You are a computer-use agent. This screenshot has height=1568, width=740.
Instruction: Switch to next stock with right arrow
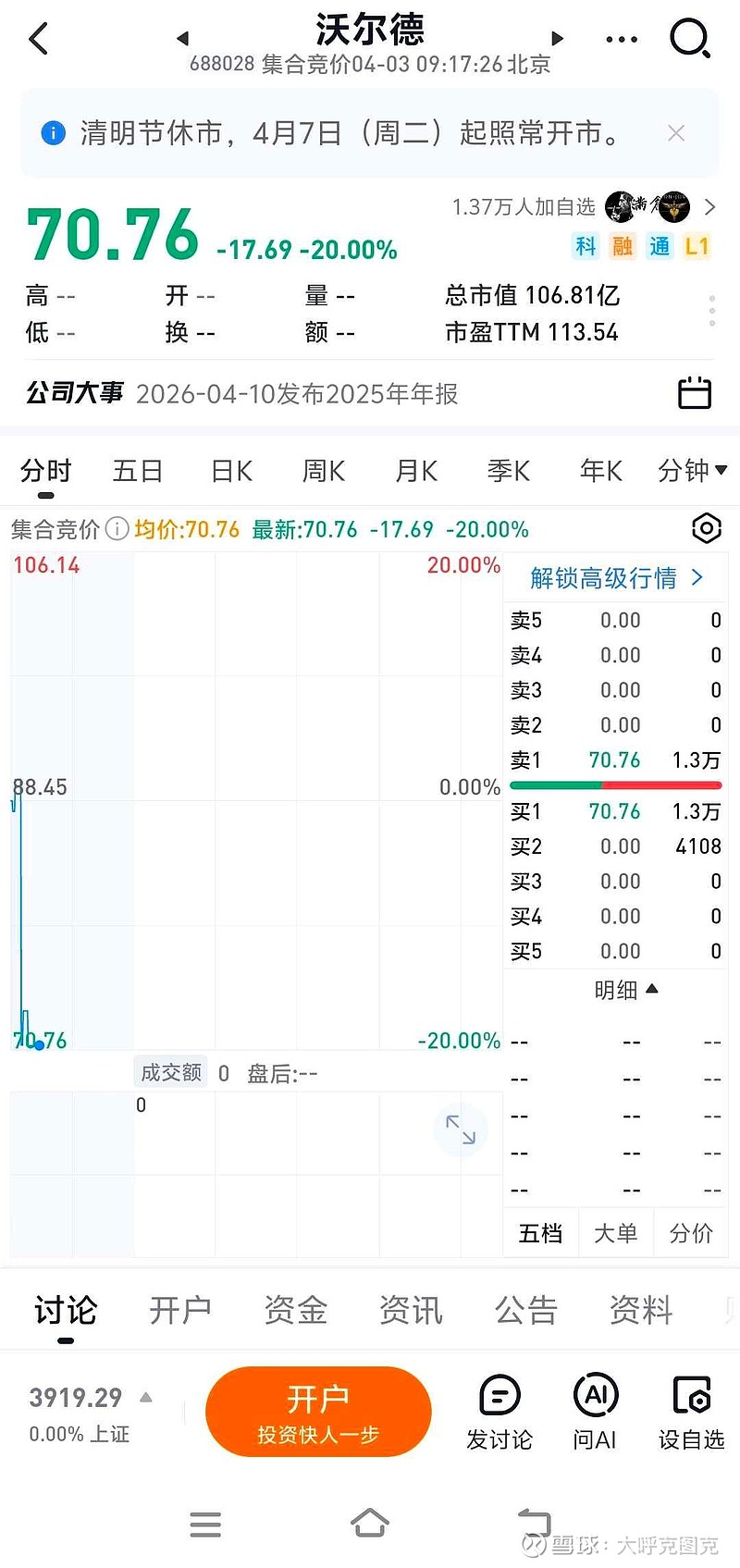[558, 39]
